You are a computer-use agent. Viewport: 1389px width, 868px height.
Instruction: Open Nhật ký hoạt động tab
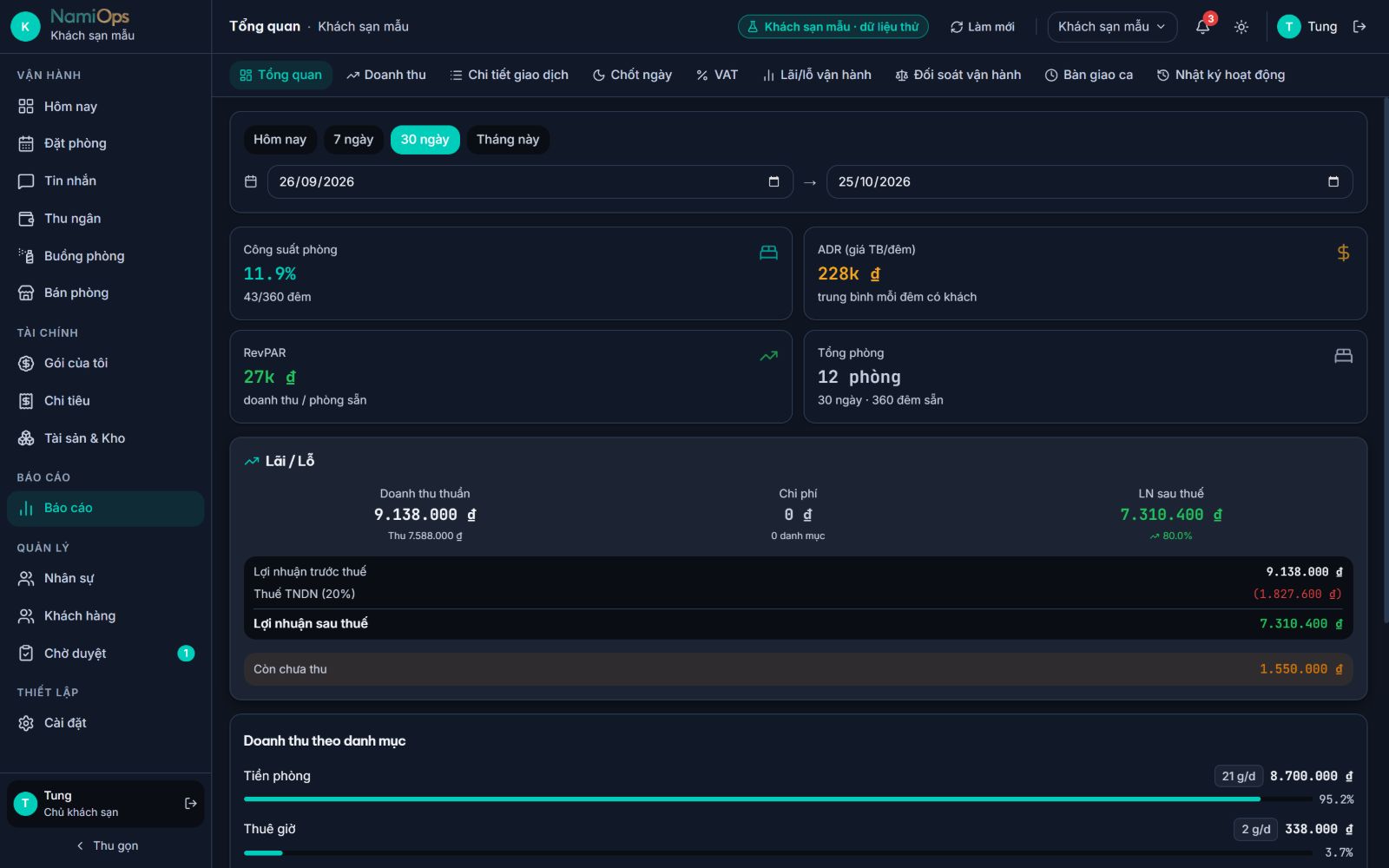[1221, 76]
